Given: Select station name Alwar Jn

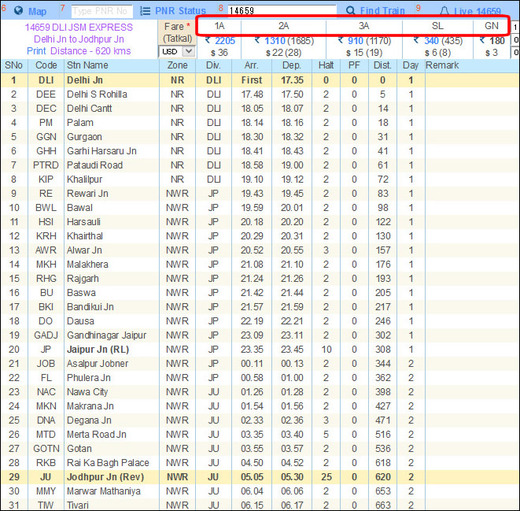Looking at the screenshot, I should click(84, 250).
